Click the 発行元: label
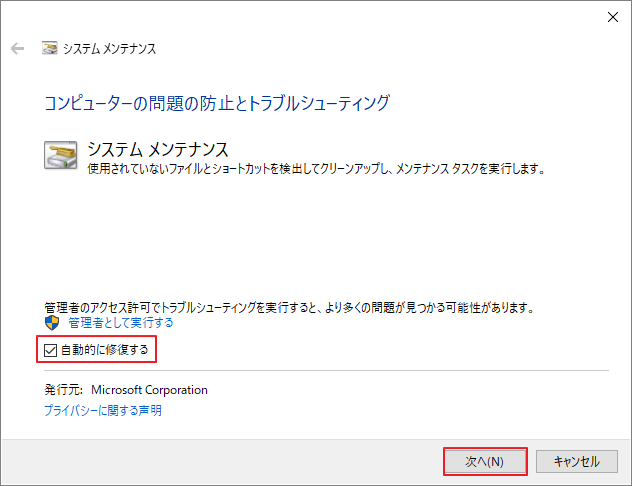This screenshot has width=632, height=486. tap(63, 390)
